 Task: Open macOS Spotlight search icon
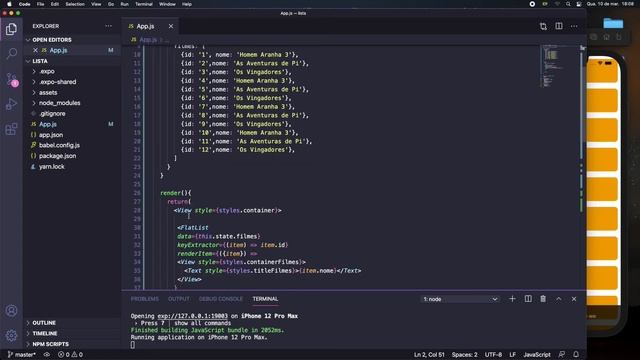(x=568, y=4)
